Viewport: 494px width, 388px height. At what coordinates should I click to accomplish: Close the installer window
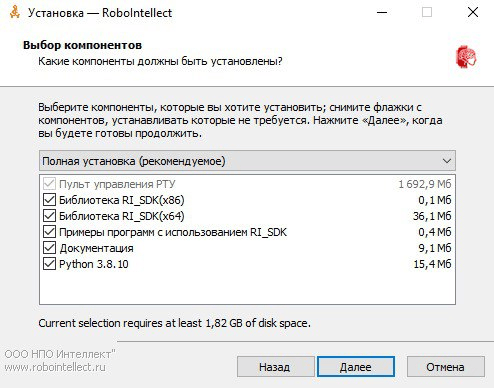click(x=473, y=13)
